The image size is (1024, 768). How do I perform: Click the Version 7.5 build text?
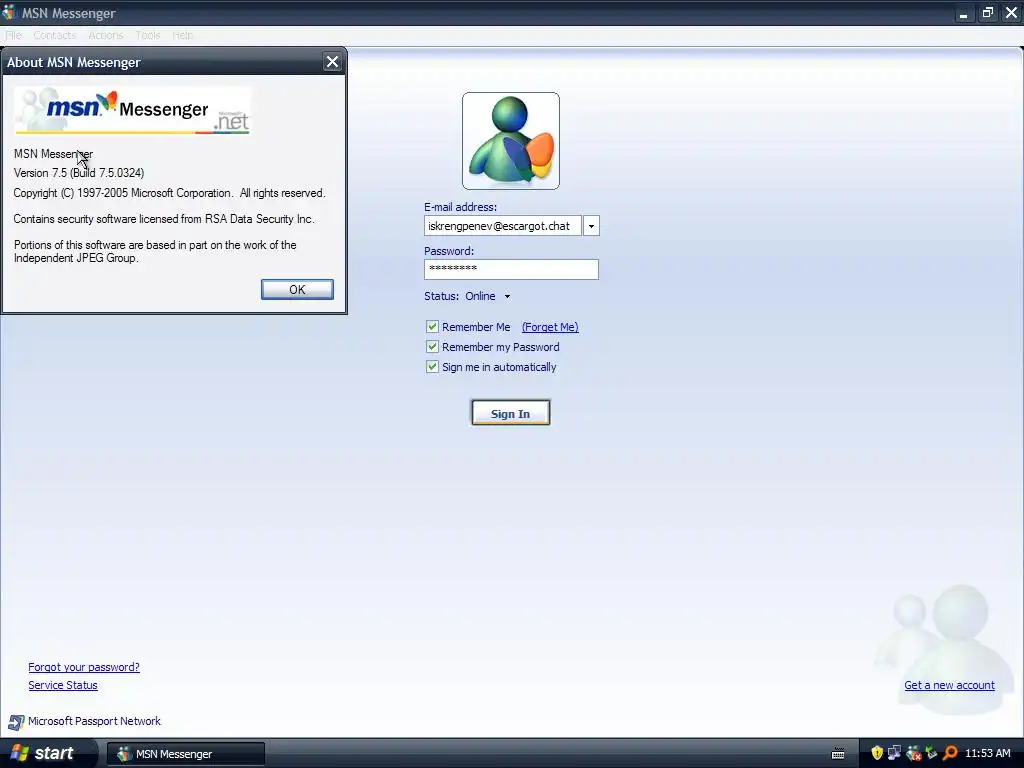coord(79,173)
